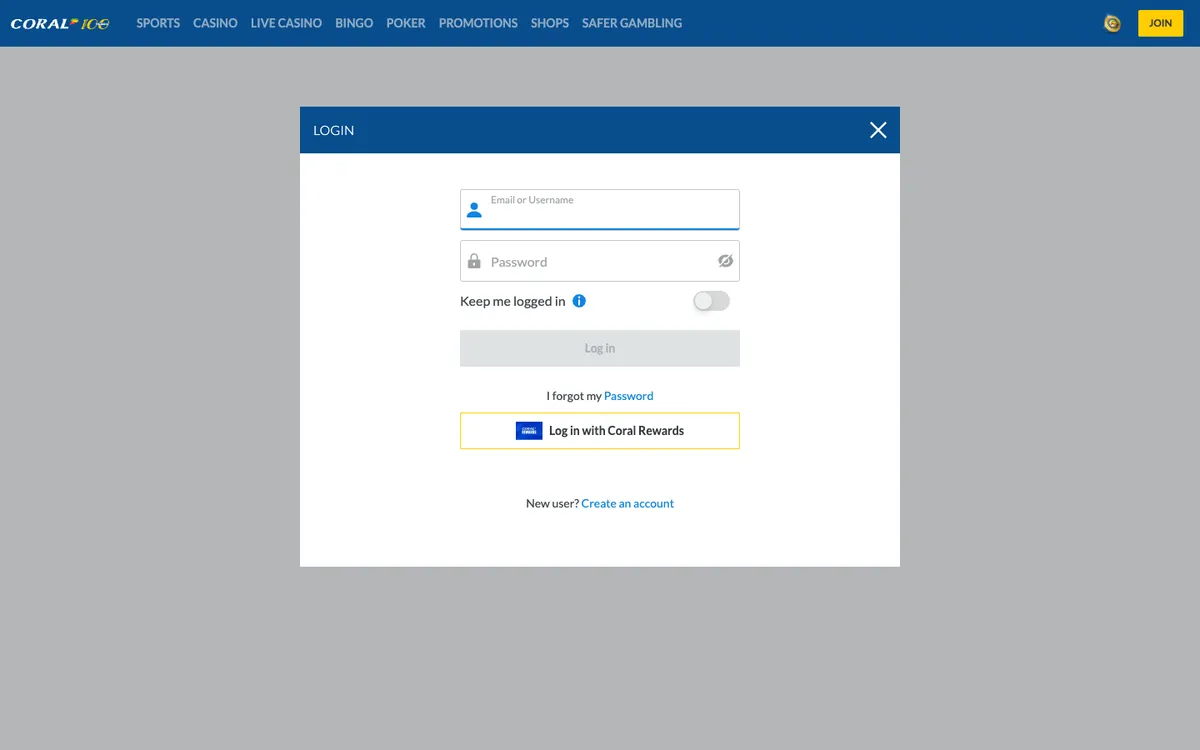Screen dimensions: 1200x750
Task: Enable the Keep me logged in switch
Action: (711, 301)
